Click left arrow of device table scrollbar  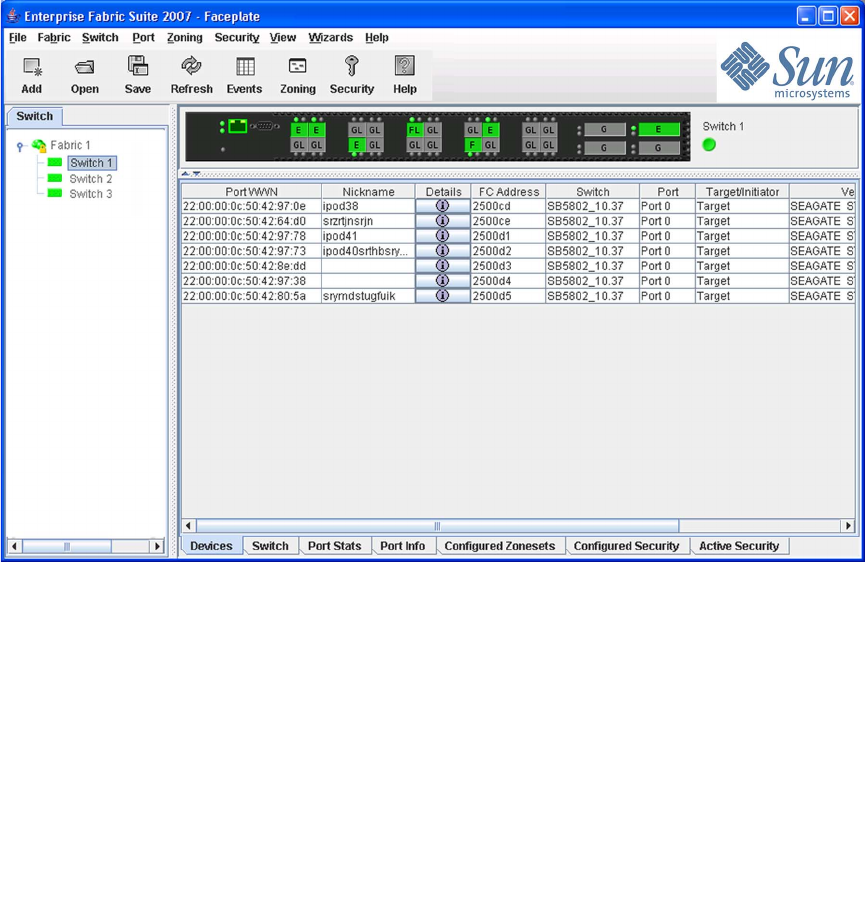pyautogui.click(x=189, y=526)
